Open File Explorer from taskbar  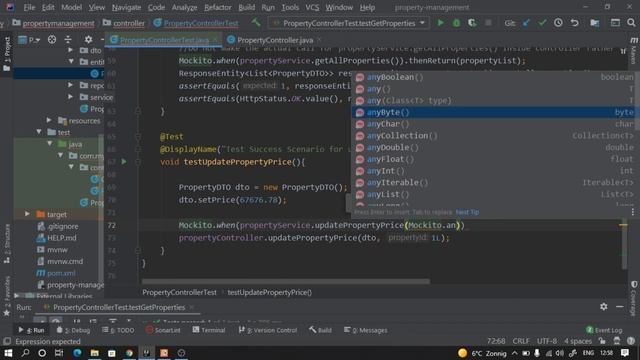(x=95, y=353)
